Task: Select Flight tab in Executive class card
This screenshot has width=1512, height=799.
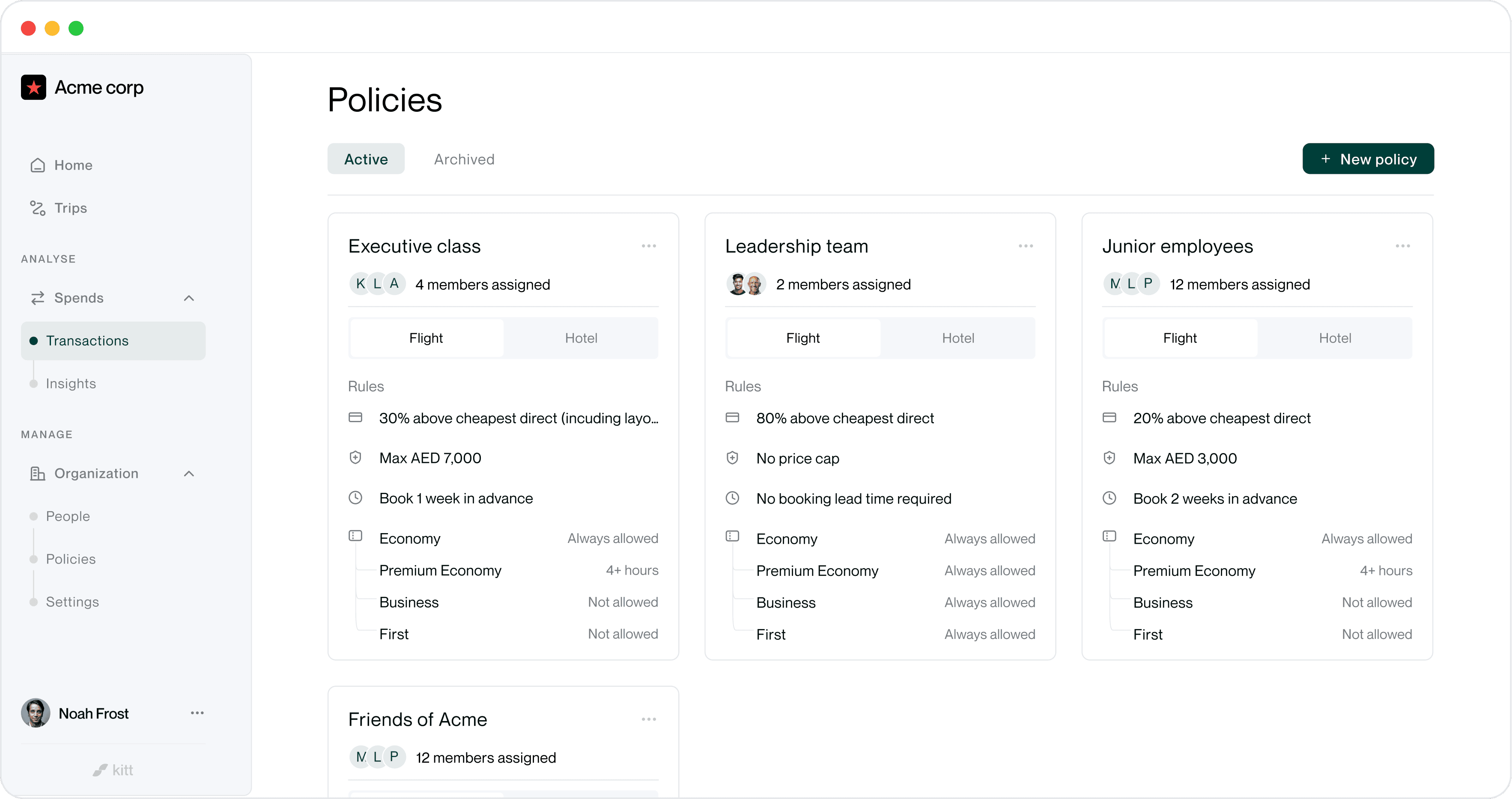Action: pyautogui.click(x=426, y=338)
